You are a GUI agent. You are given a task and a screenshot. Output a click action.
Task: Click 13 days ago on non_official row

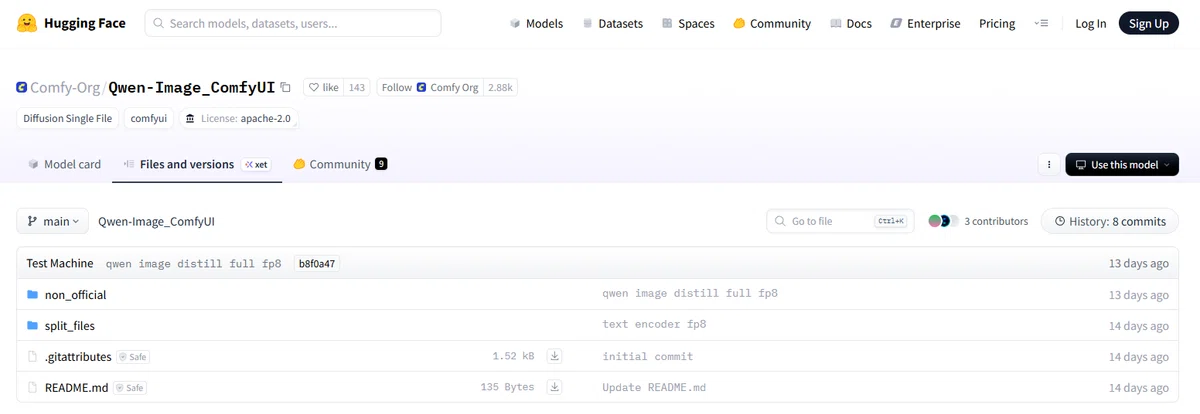pos(1138,295)
